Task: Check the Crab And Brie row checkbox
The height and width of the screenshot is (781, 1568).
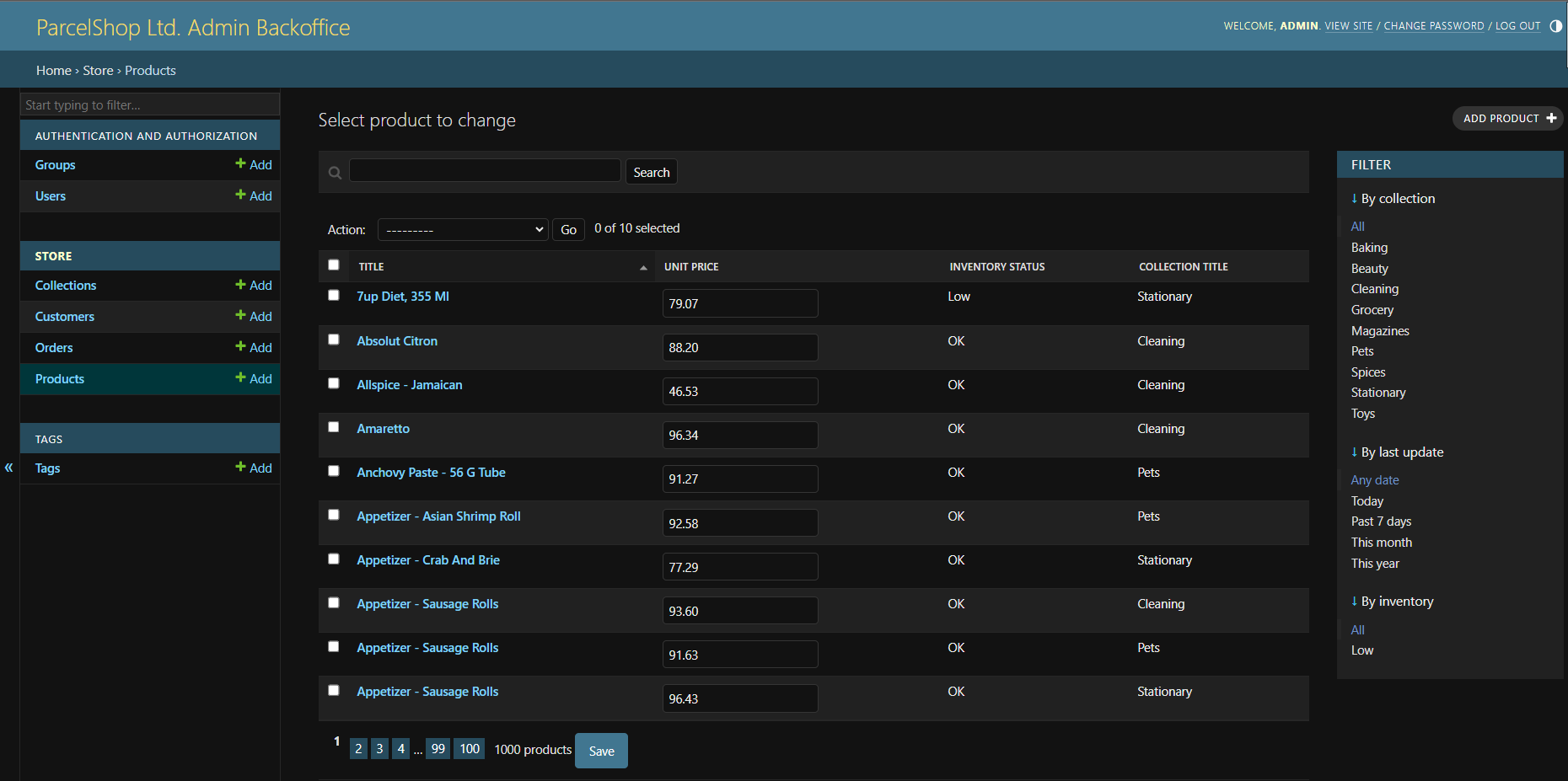Action: 334,559
